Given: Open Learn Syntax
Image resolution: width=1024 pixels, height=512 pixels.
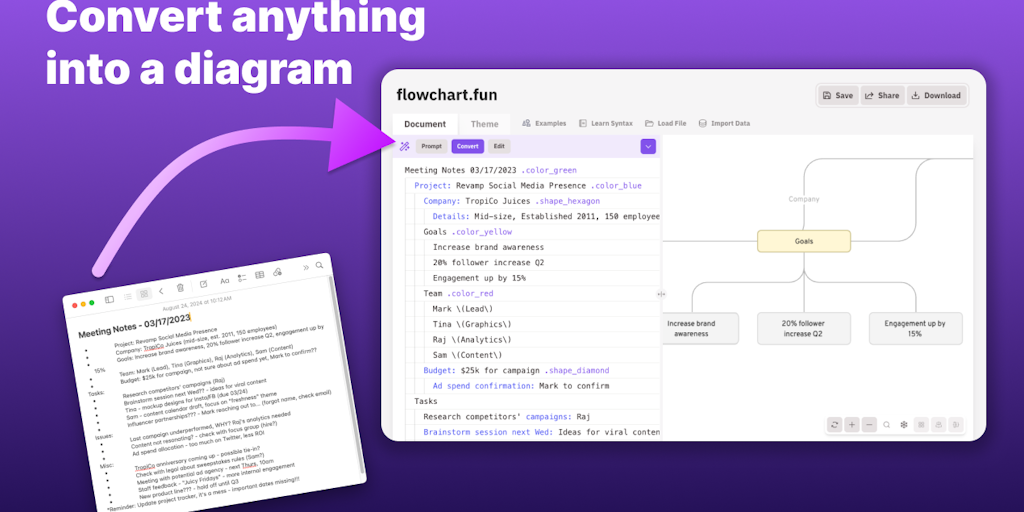Looking at the screenshot, I should (x=605, y=123).
